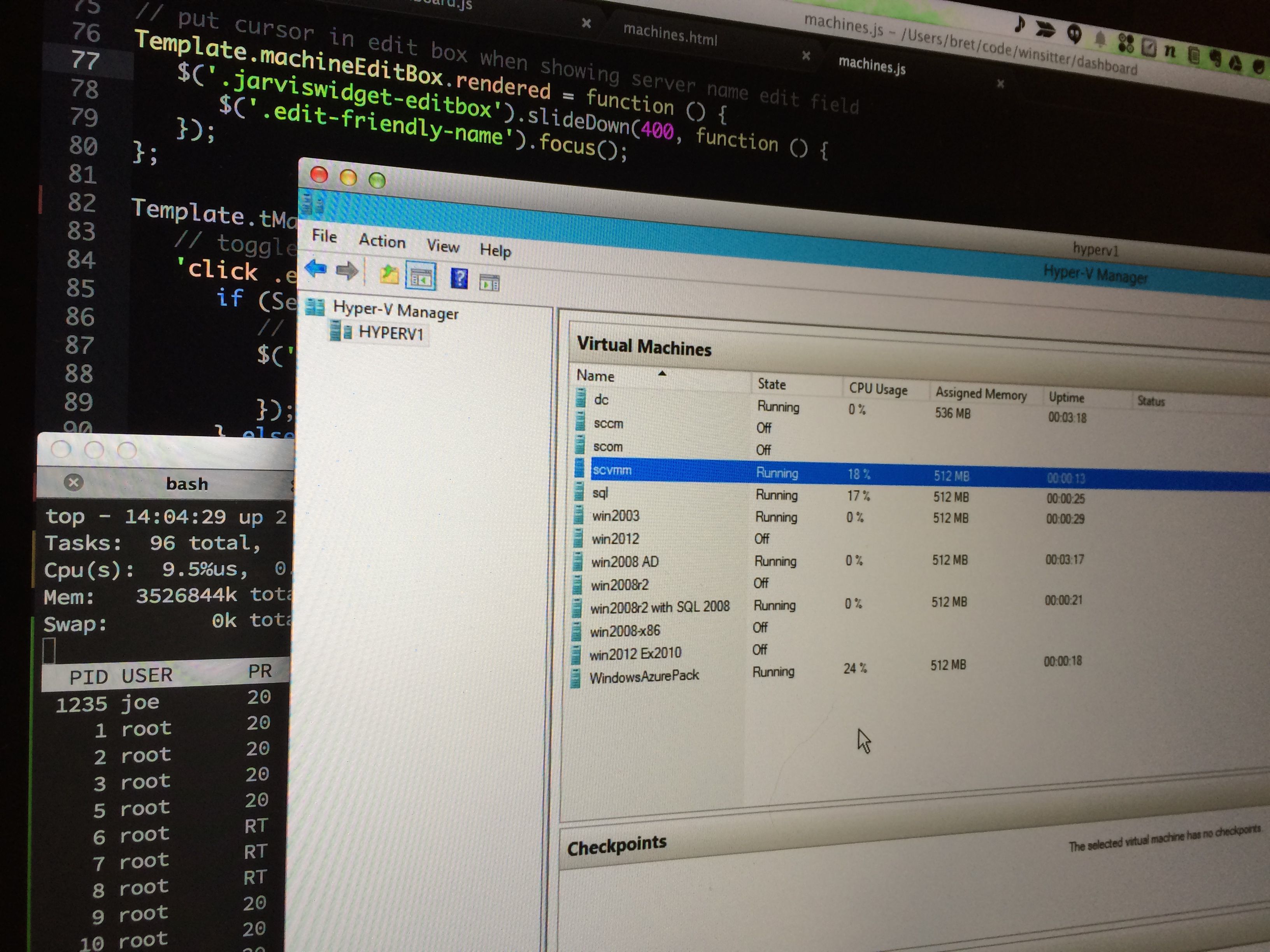Image resolution: width=1270 pixels, height=952 pixels.
Task: Toggle the Show/Hide Action Pane icon
Action: (489, 282)
